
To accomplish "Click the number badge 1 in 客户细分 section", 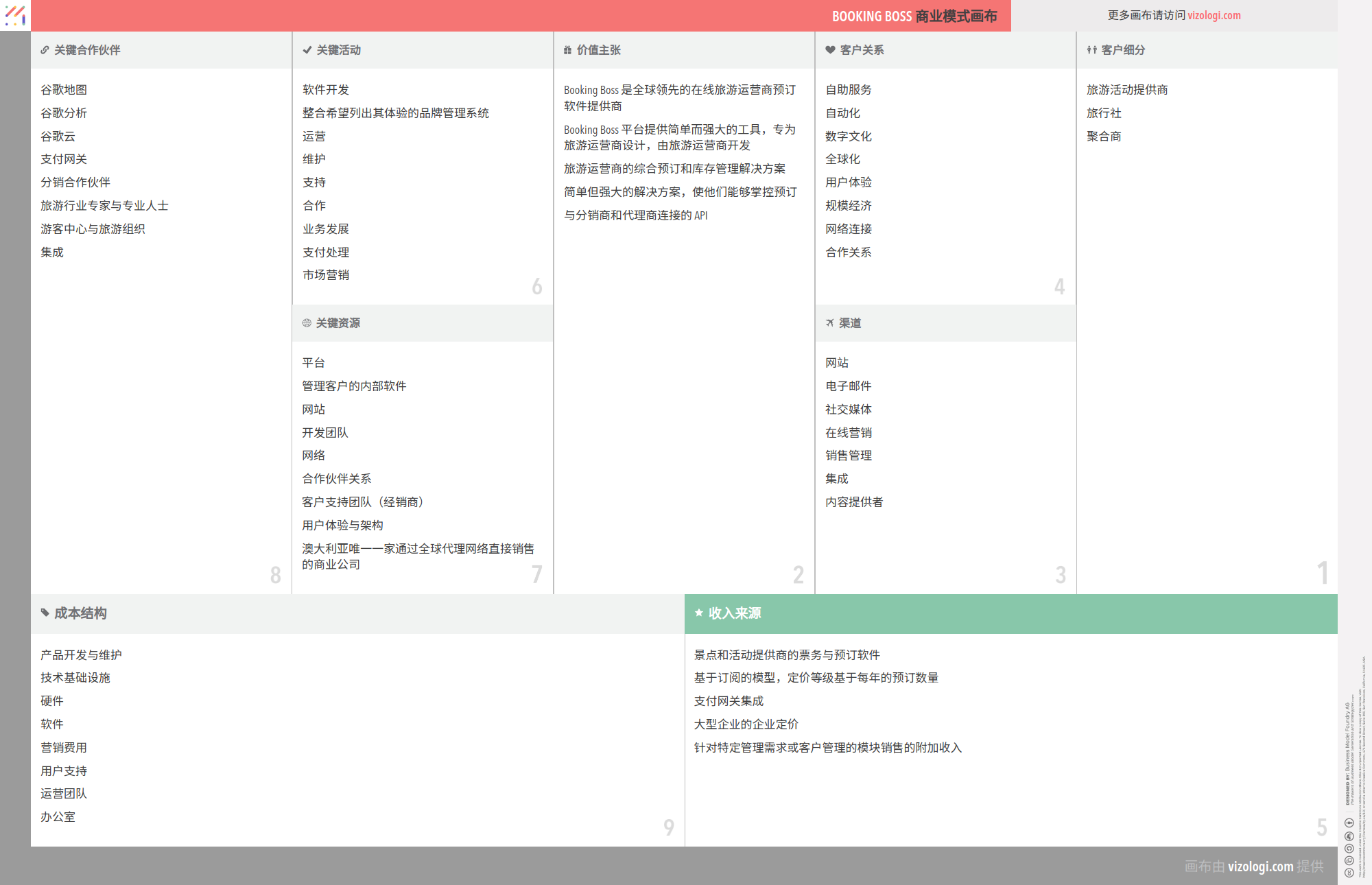I will [1323, 571].
